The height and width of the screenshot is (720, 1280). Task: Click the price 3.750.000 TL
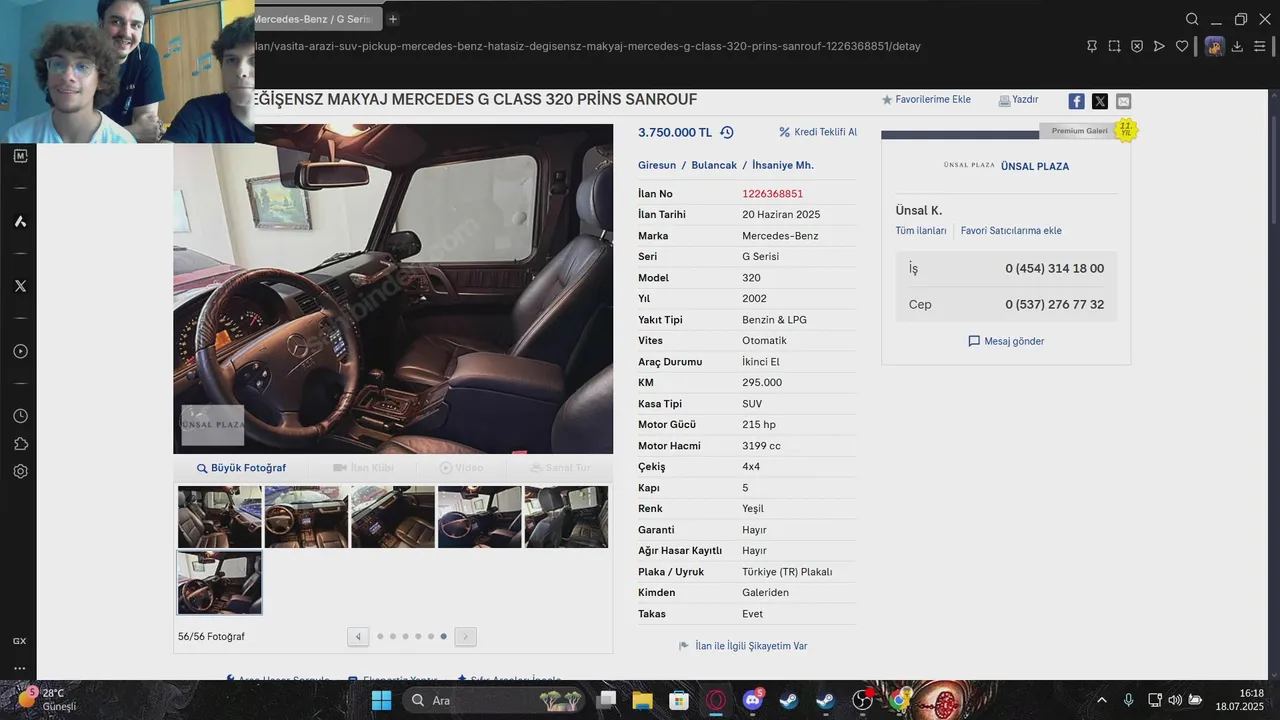coord(675,132)
